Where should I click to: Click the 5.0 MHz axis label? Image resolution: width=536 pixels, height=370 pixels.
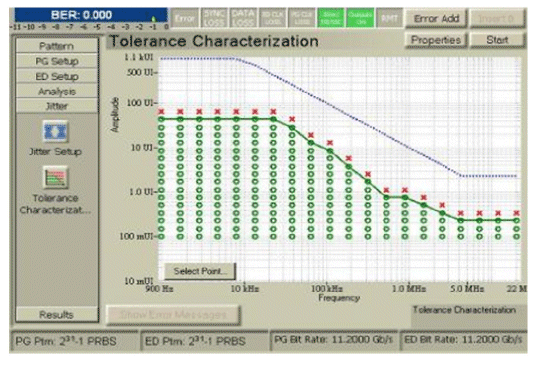(467, 289)
